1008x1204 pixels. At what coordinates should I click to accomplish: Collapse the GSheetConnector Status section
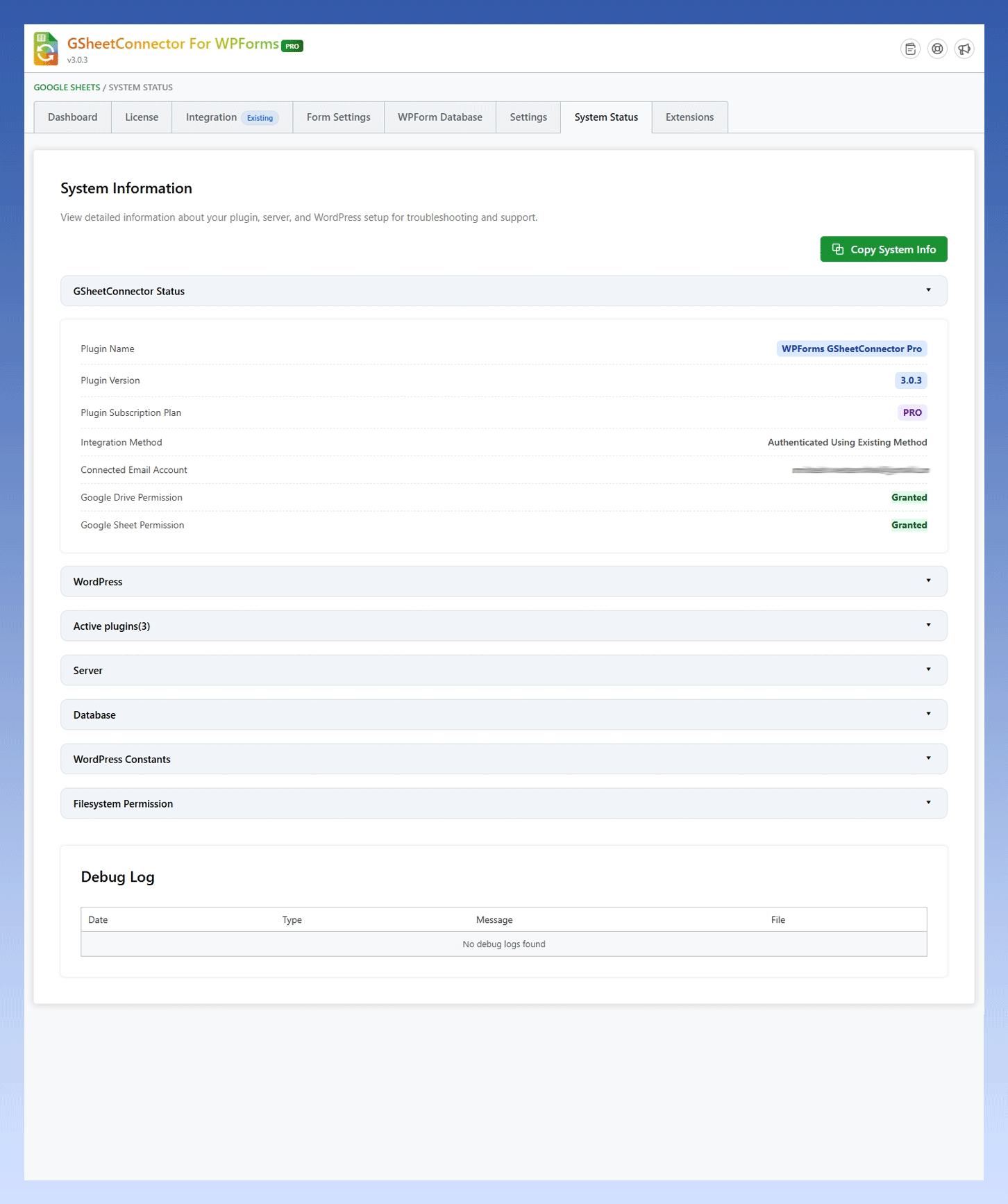click(503, 291)
